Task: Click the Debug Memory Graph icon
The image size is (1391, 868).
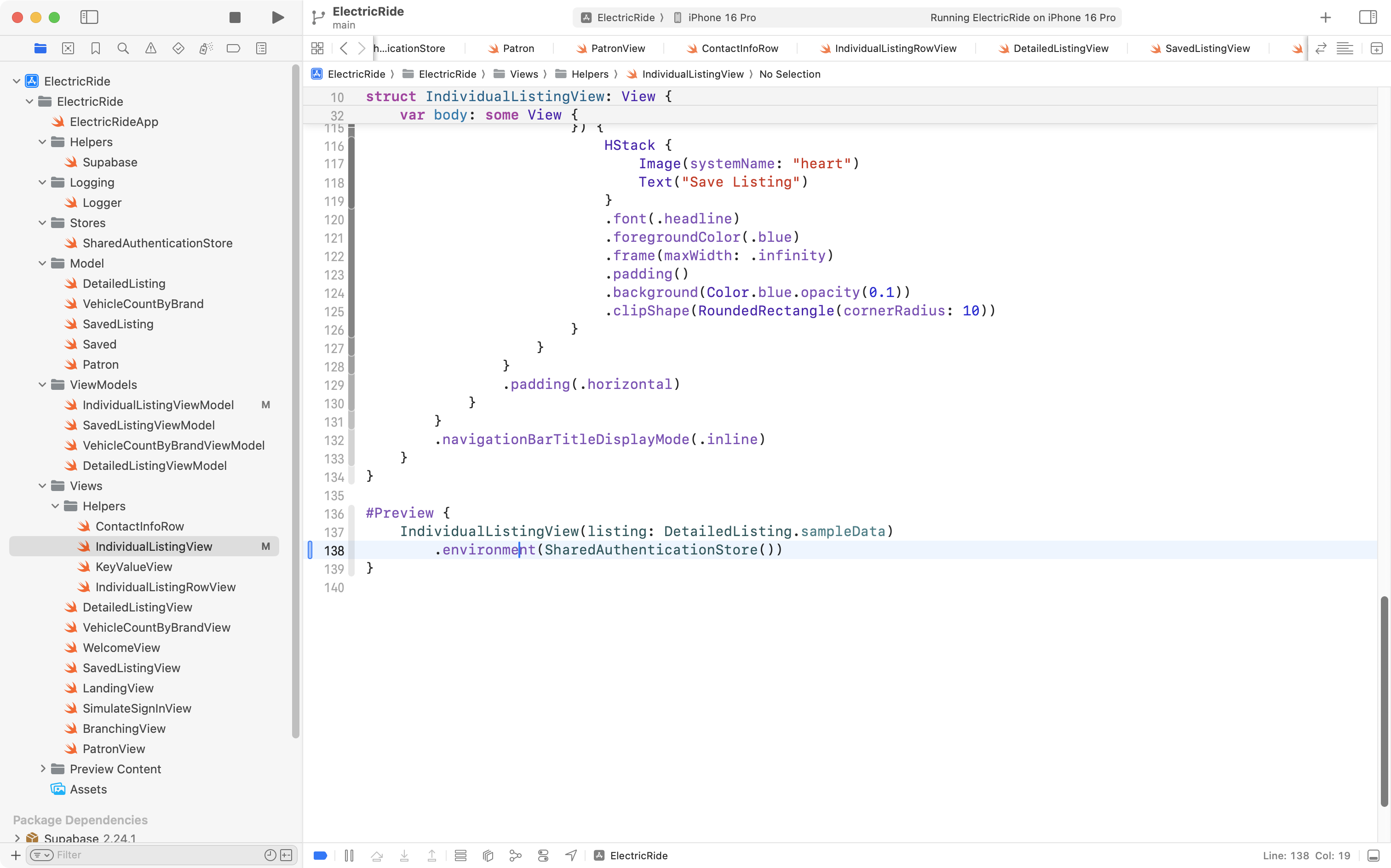Action: tap(515, 856)
